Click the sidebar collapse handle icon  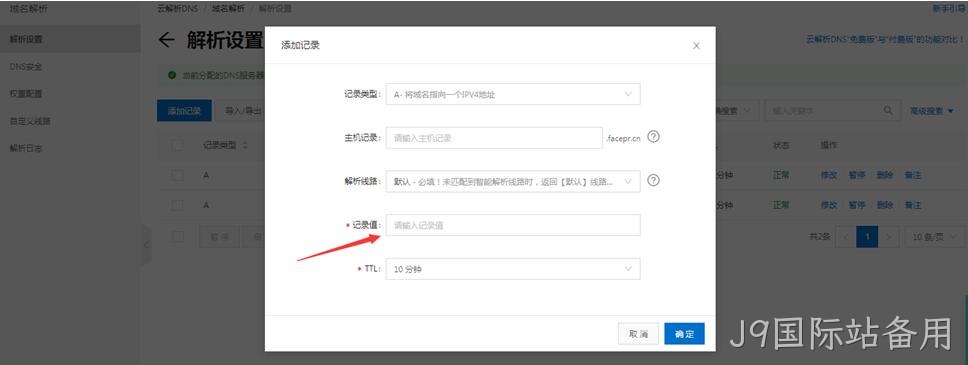tap(146, 245)
